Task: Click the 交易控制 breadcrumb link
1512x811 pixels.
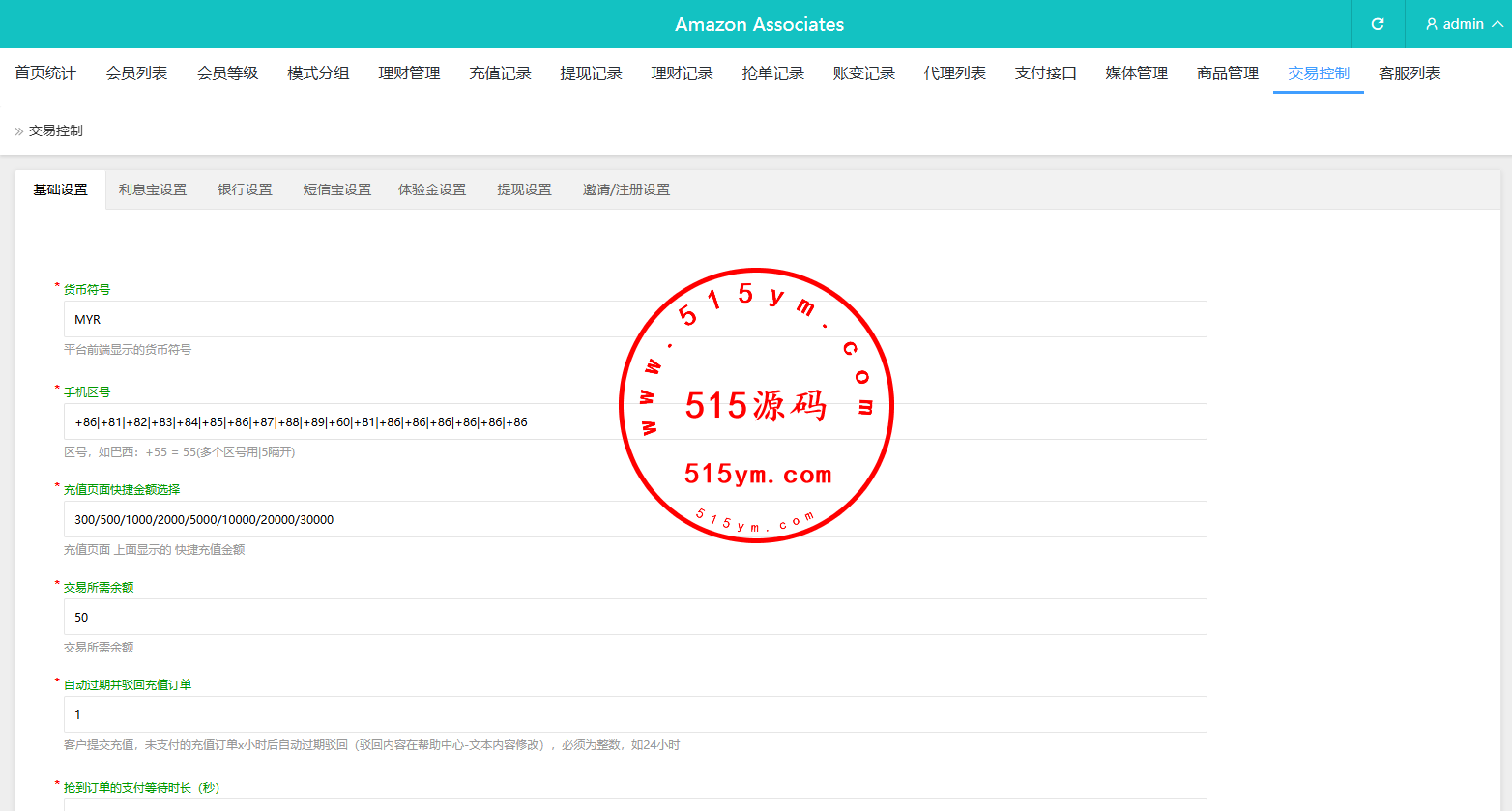Action: (55, 130)
